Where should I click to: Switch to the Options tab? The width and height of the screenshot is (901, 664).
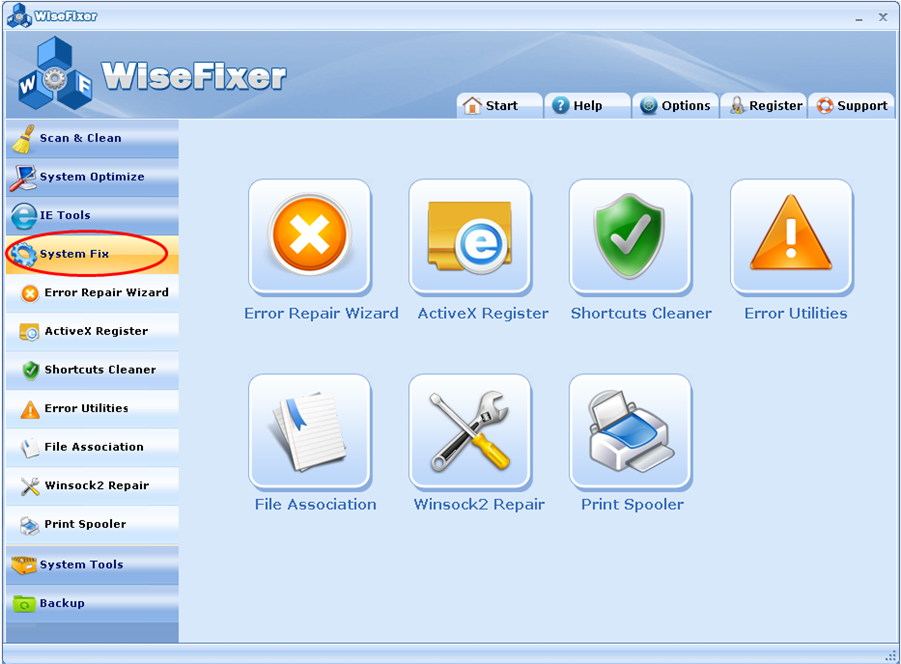pos(675,105)
